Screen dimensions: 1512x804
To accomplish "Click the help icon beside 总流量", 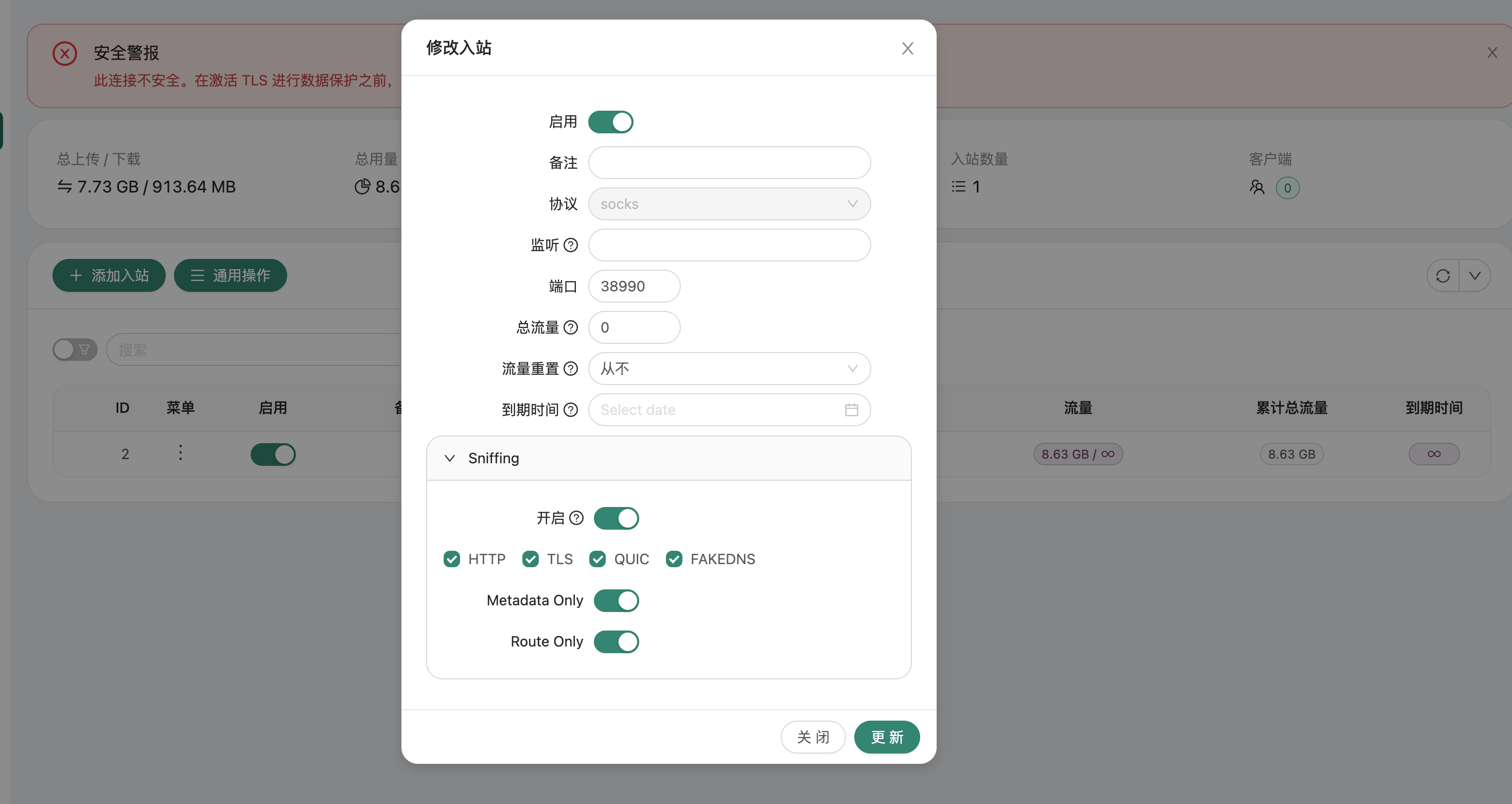I will [x=571, y=327].
